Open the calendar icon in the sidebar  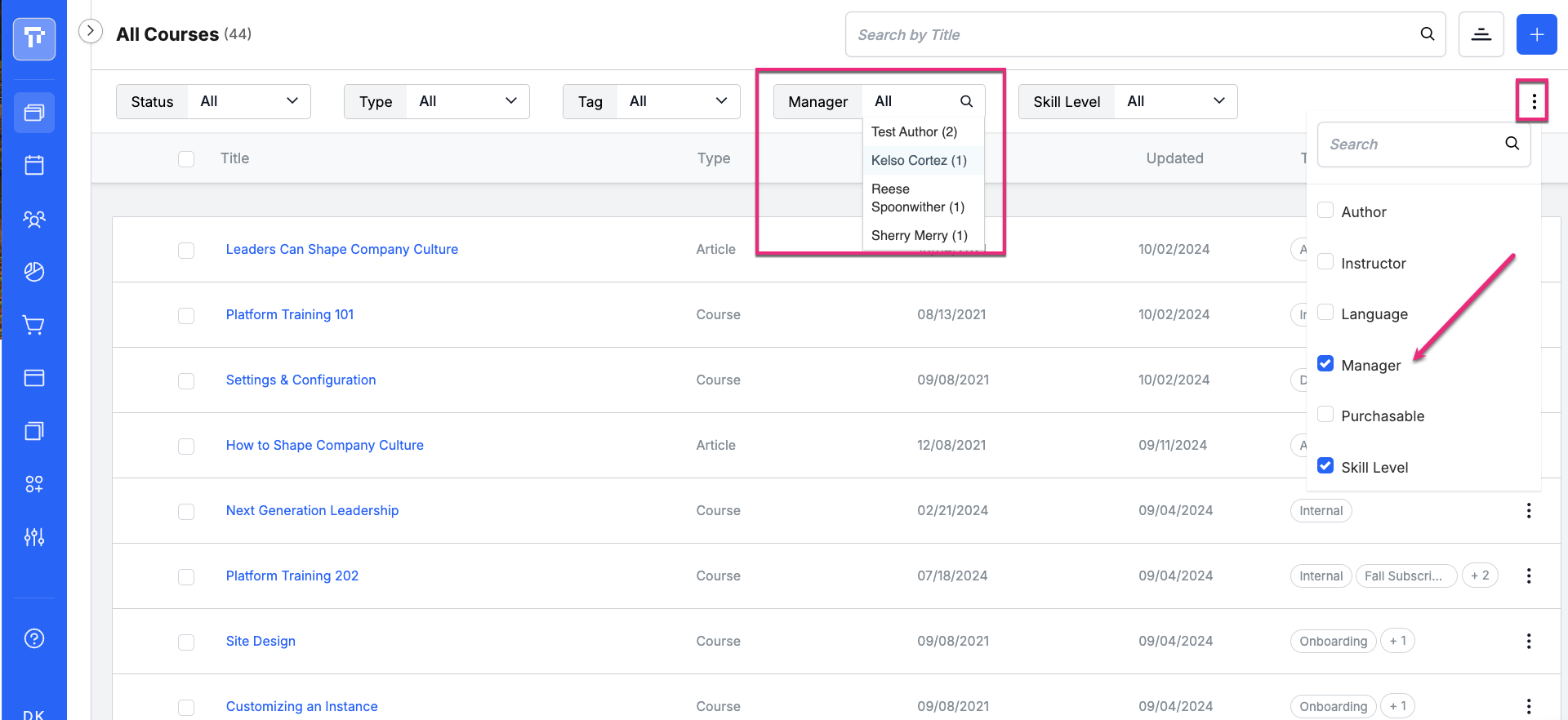(x=34, y=166)
